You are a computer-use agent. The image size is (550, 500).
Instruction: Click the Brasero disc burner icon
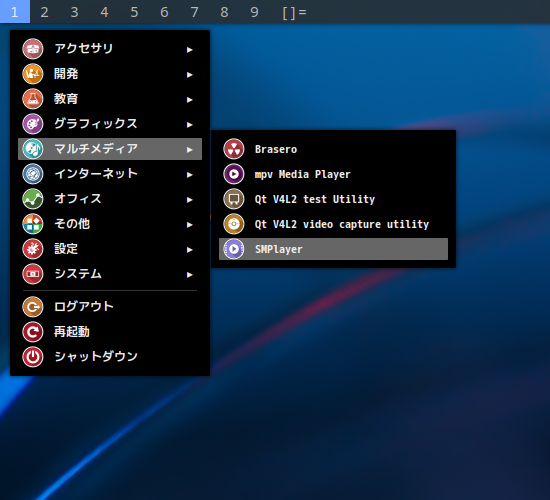pyautogui.click(x=234, y=149)
